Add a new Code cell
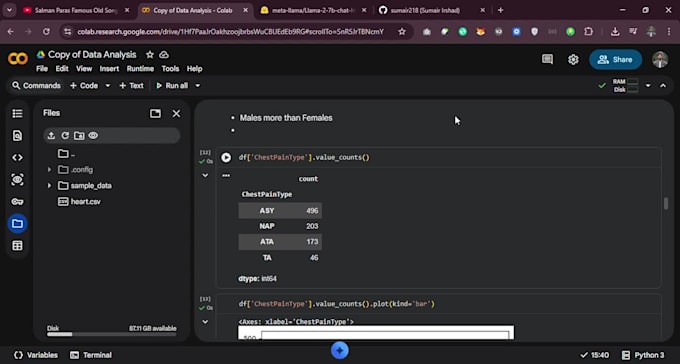 tap(84, 85)
